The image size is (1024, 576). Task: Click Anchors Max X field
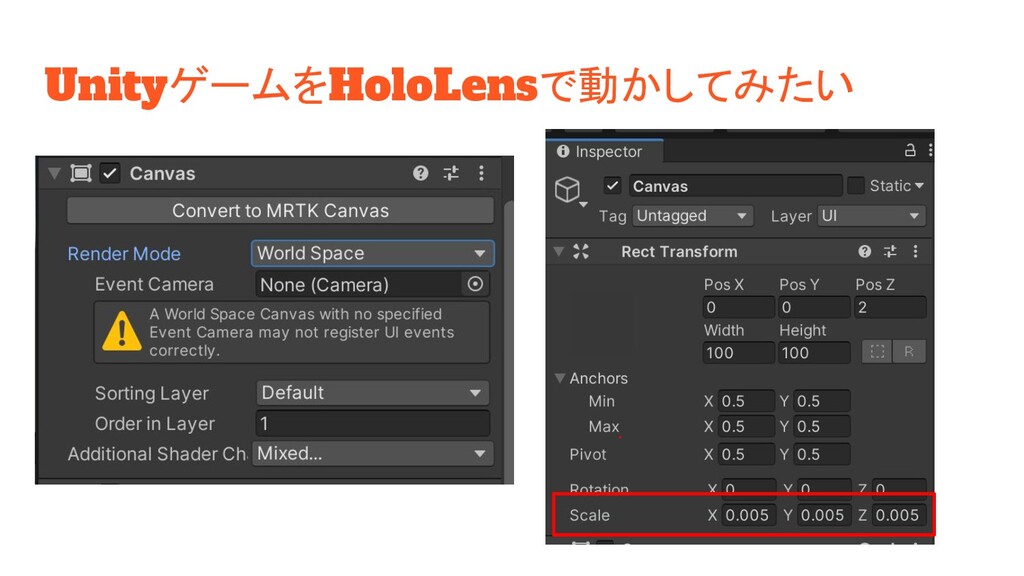point(746,426)
